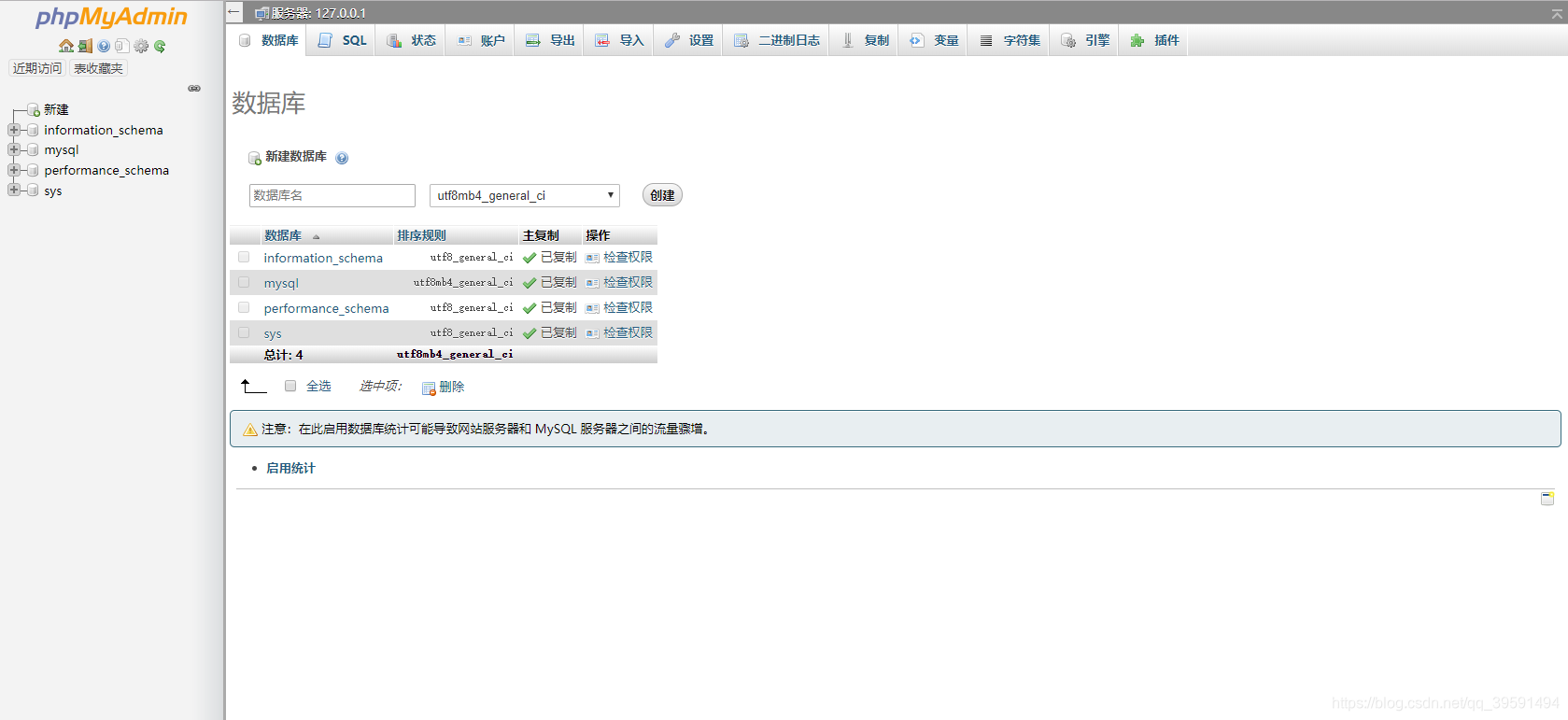Screen dimensions: 1568x720
Task: Open the utf8mb4_general_ci collation dropdown
Action: point(525,195)
